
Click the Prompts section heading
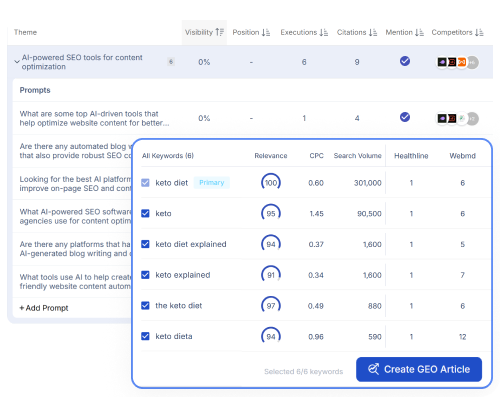(x=35, y=90)
